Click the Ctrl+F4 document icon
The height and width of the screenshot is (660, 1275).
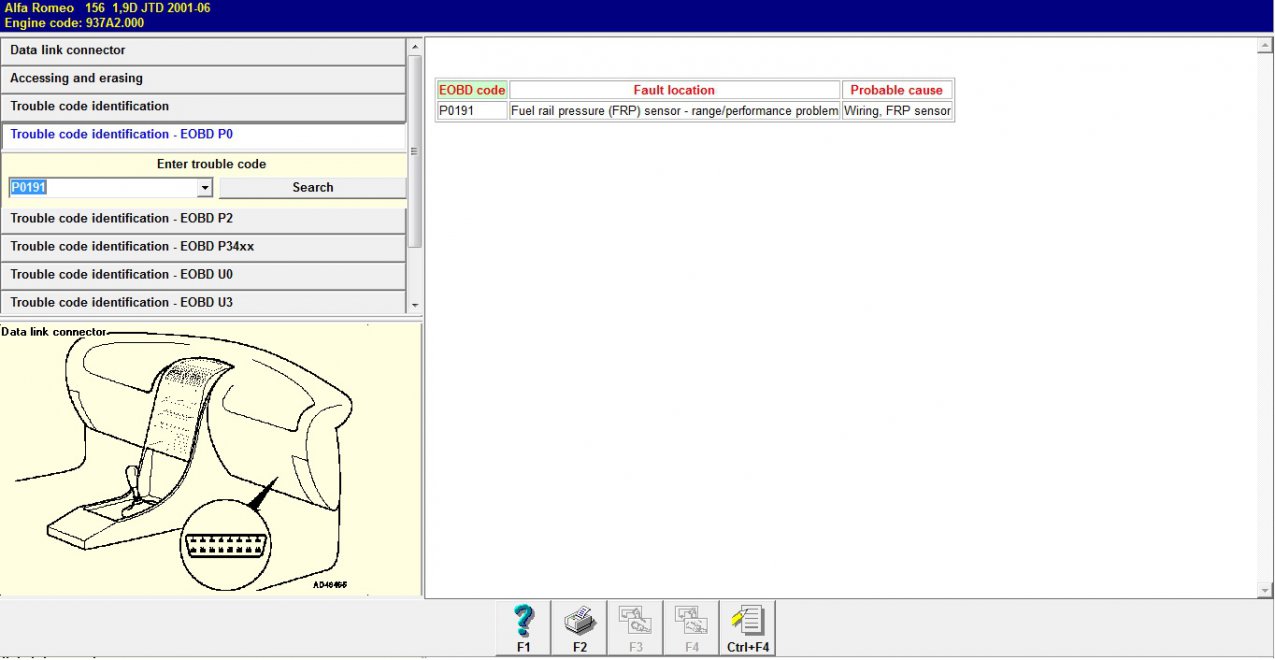[x=748, y=627]
